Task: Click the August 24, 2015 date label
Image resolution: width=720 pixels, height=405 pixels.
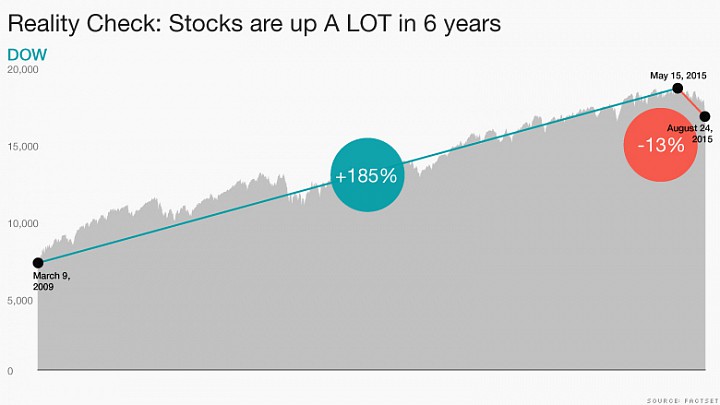Action: tap(690, 133)
